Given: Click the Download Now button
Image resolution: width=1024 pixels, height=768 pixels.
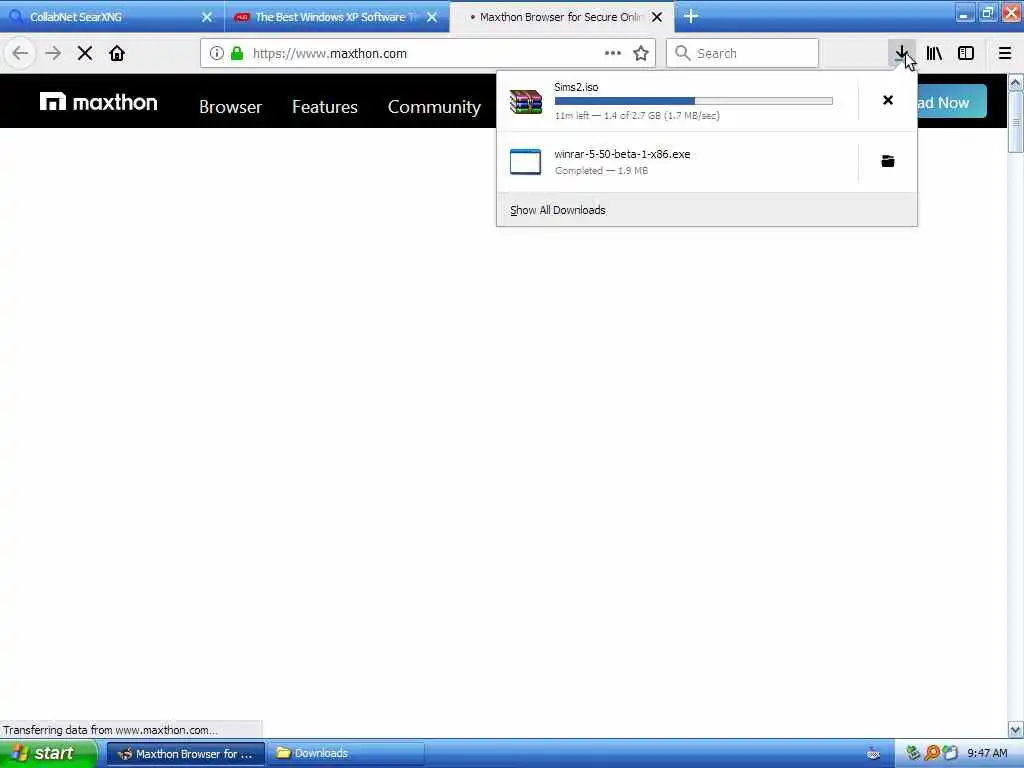Looking at the screenshot, I should coord(952,102).
